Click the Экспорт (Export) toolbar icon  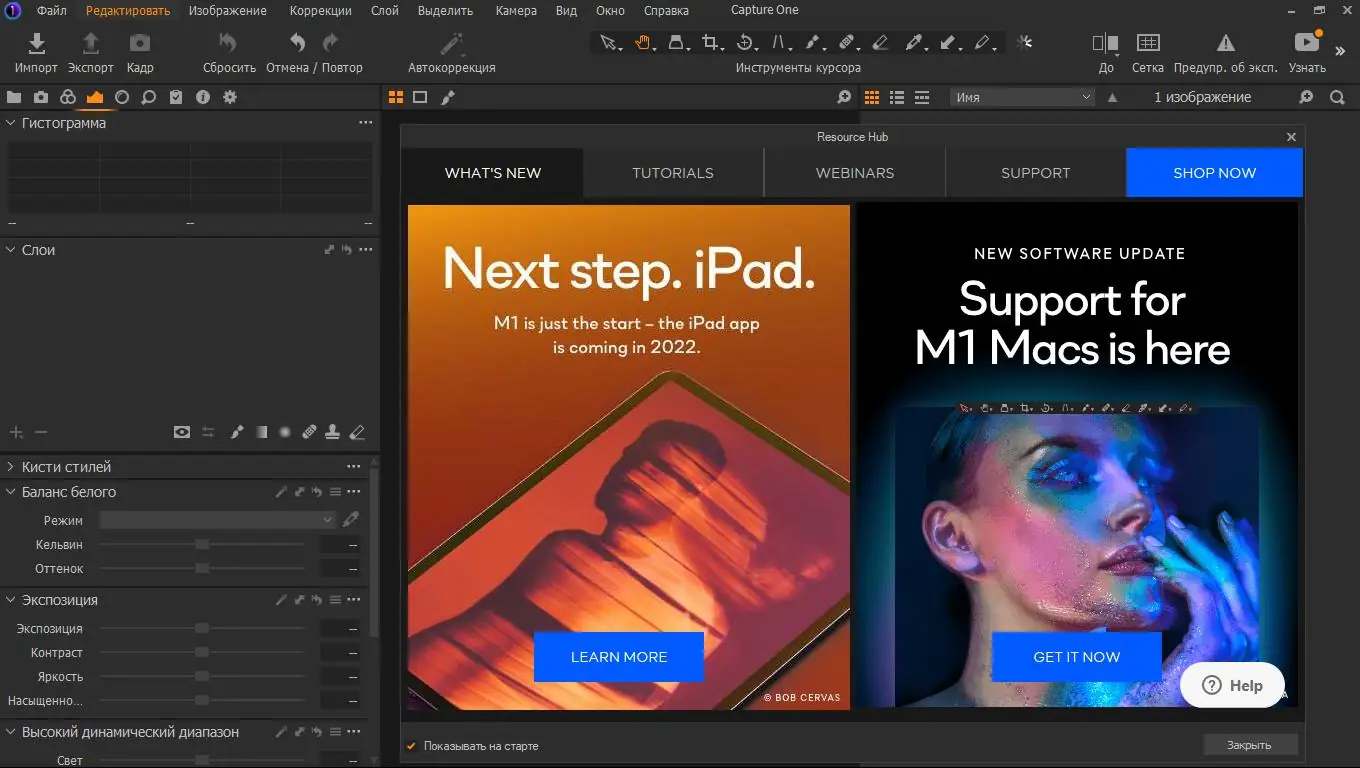click(90, 43)
